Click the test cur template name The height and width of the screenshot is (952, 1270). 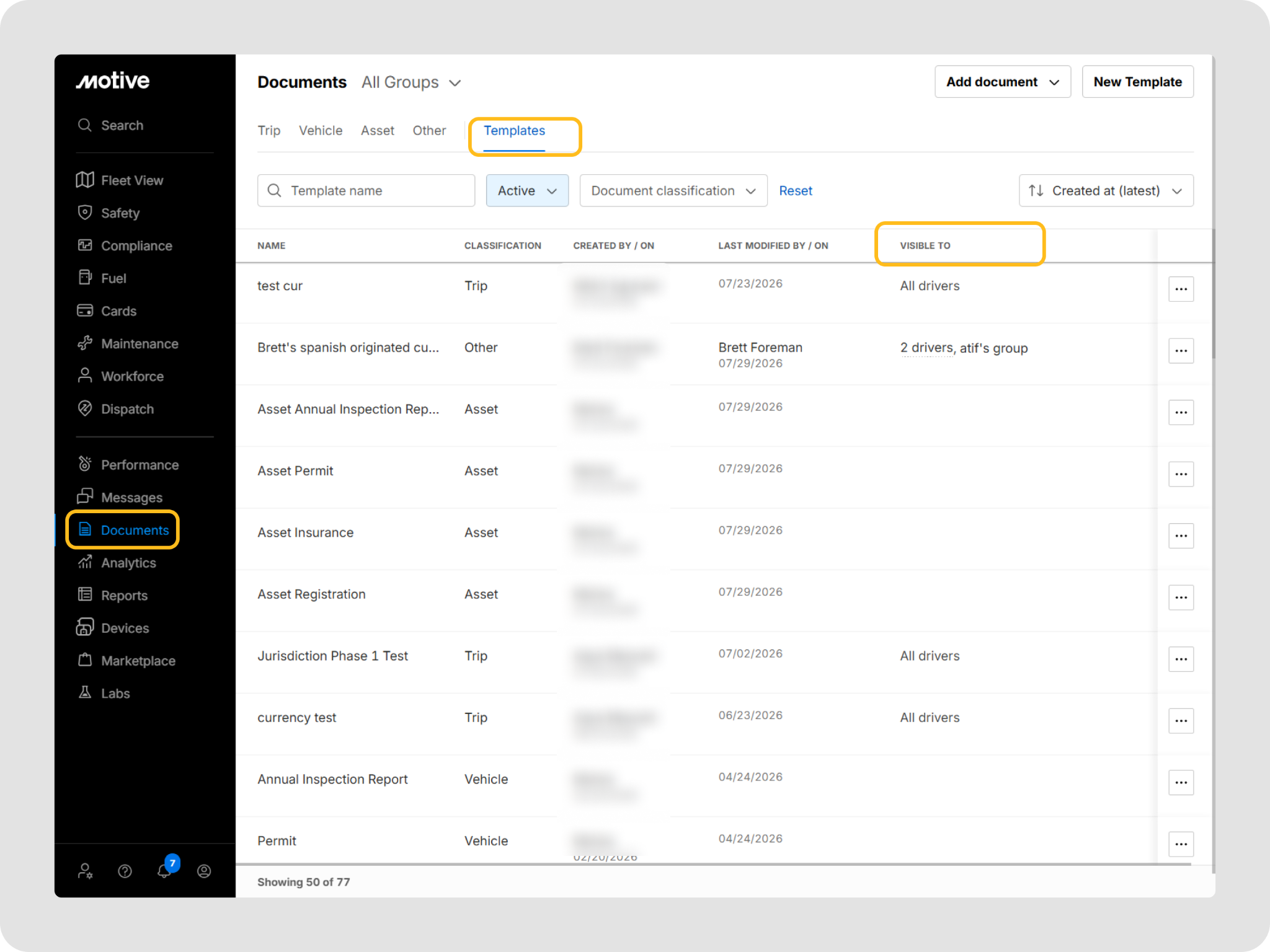[x=280, y=286]
